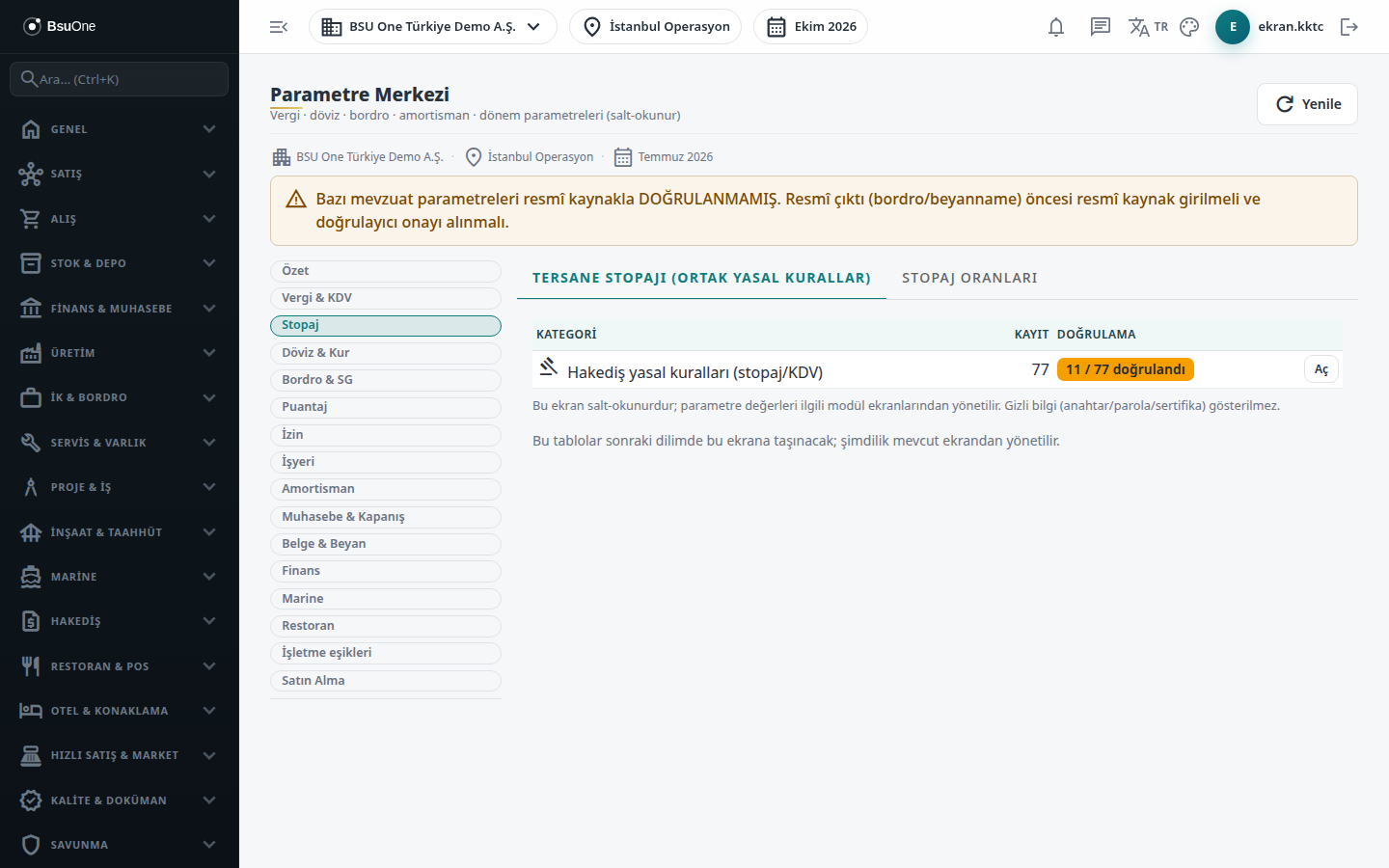Screen dimensions: 1389x868
Task: Click the Otel & Konaklama bed icon
Action: pos(31,711)
